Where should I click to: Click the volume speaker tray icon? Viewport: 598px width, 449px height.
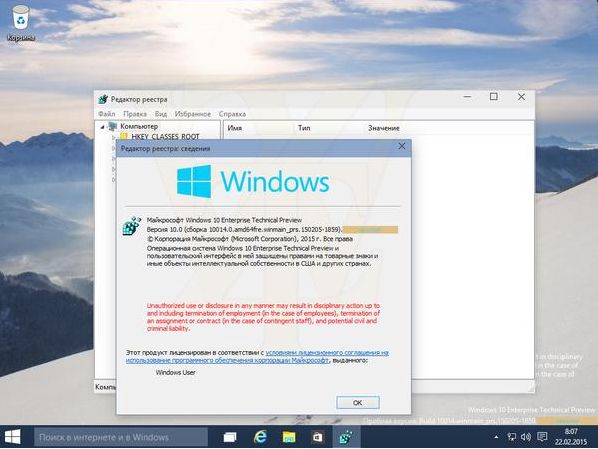pos(526,437)
